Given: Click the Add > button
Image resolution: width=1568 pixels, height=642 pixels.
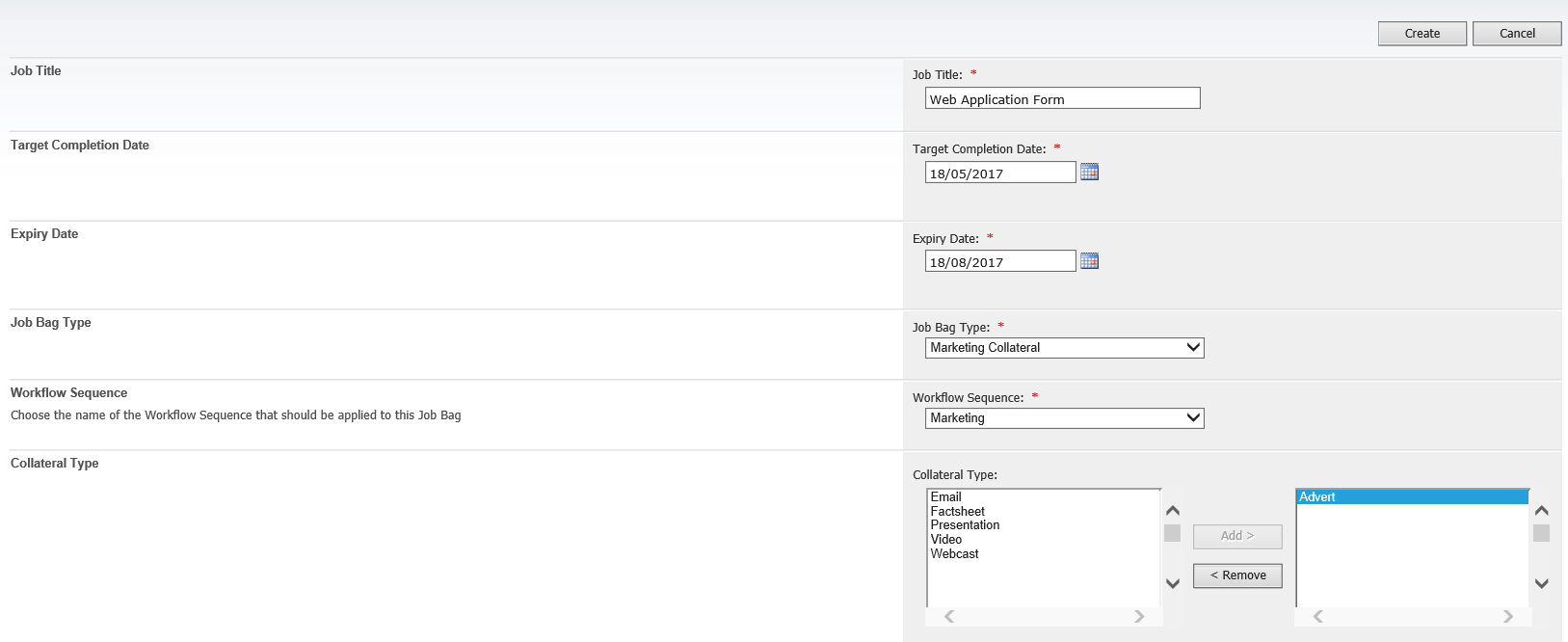Looking at the screenshot, I should (1237, 536).
